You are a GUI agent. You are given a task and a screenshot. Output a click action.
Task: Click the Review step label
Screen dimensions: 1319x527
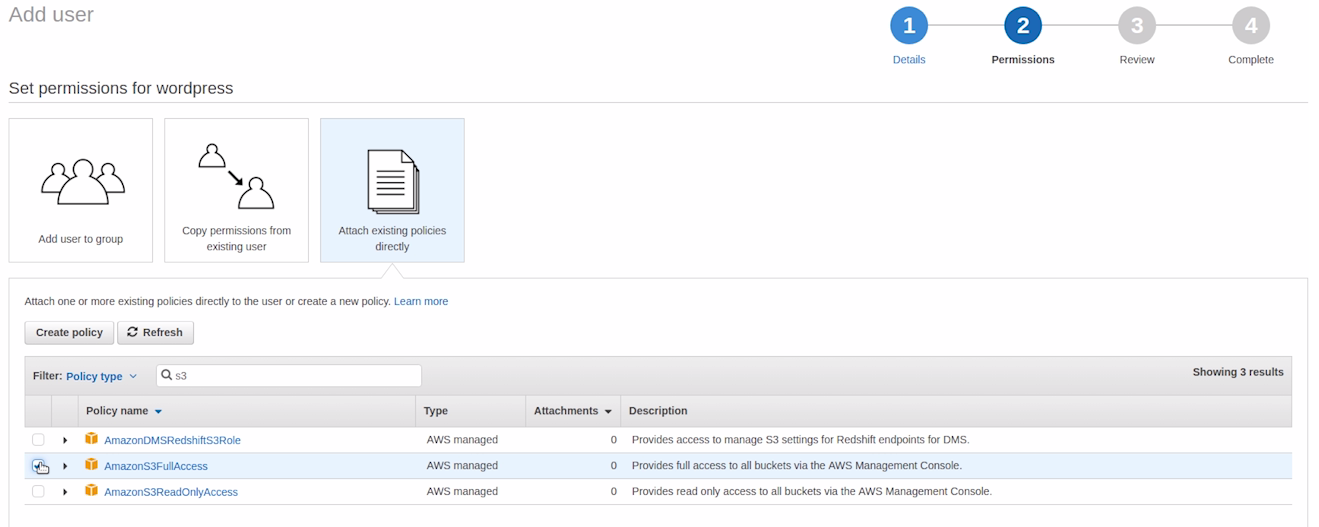[1137, 60]
